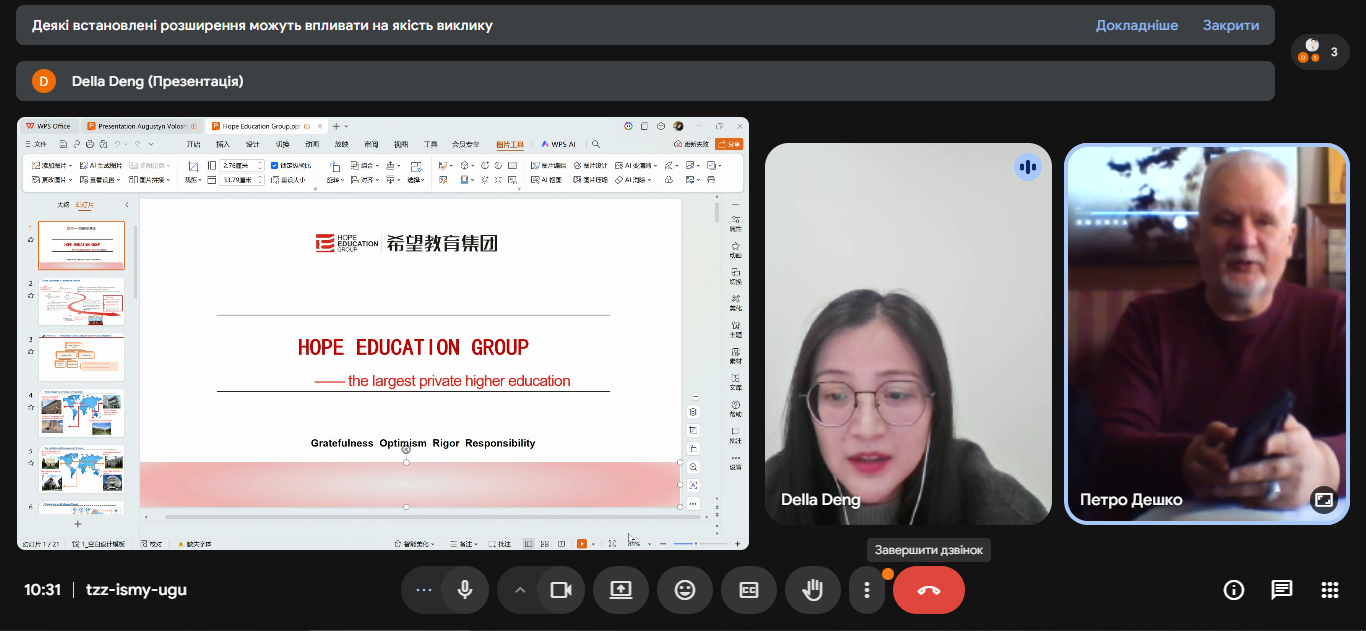
Task: Add a new WPS document tab
Action: 335,126
